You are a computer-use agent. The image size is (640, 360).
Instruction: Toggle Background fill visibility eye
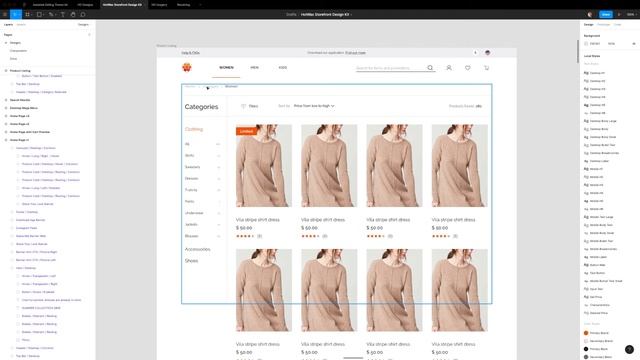[634, 44]
